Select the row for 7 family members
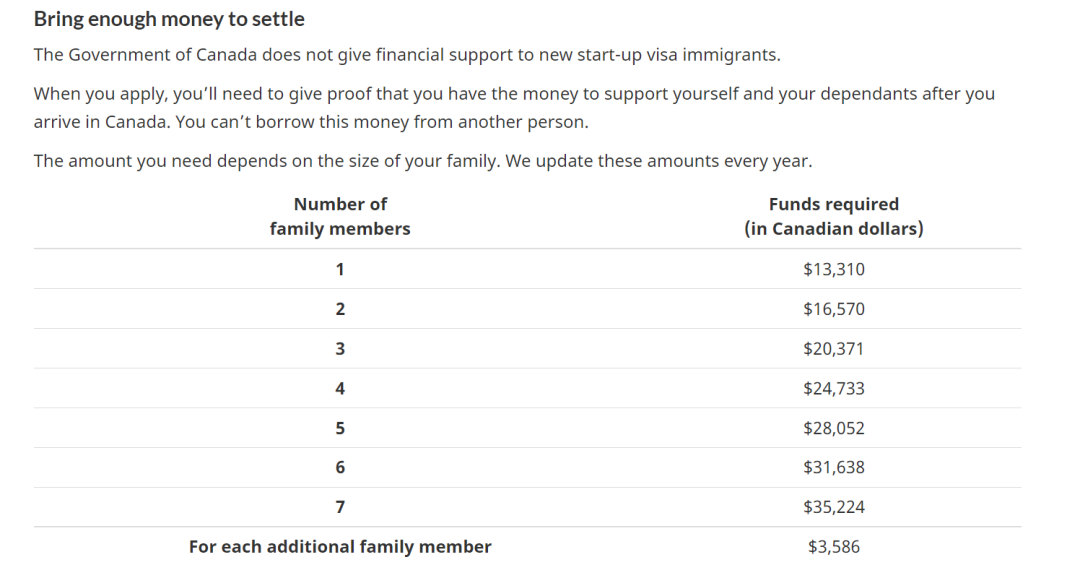This screenshot has width=1080, height=578. (528, 508)
